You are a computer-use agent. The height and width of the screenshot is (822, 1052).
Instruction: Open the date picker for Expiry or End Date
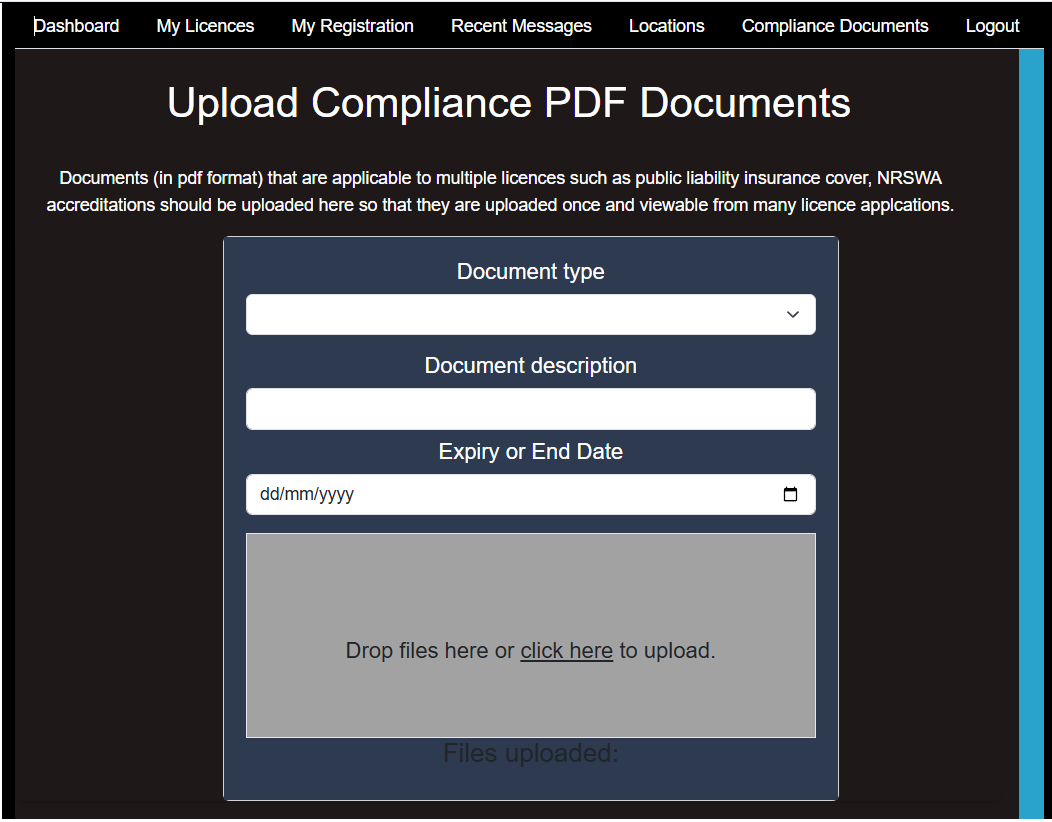[791, 494]
